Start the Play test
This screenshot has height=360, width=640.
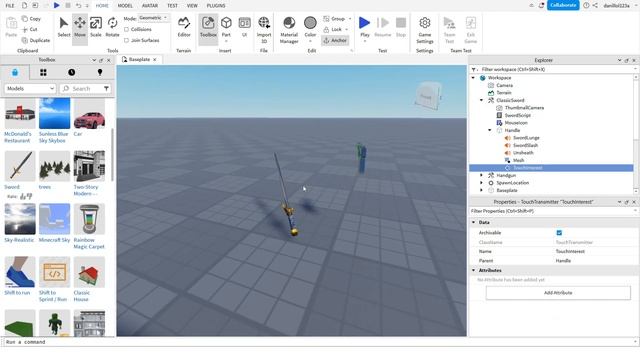tap(364, 27)
